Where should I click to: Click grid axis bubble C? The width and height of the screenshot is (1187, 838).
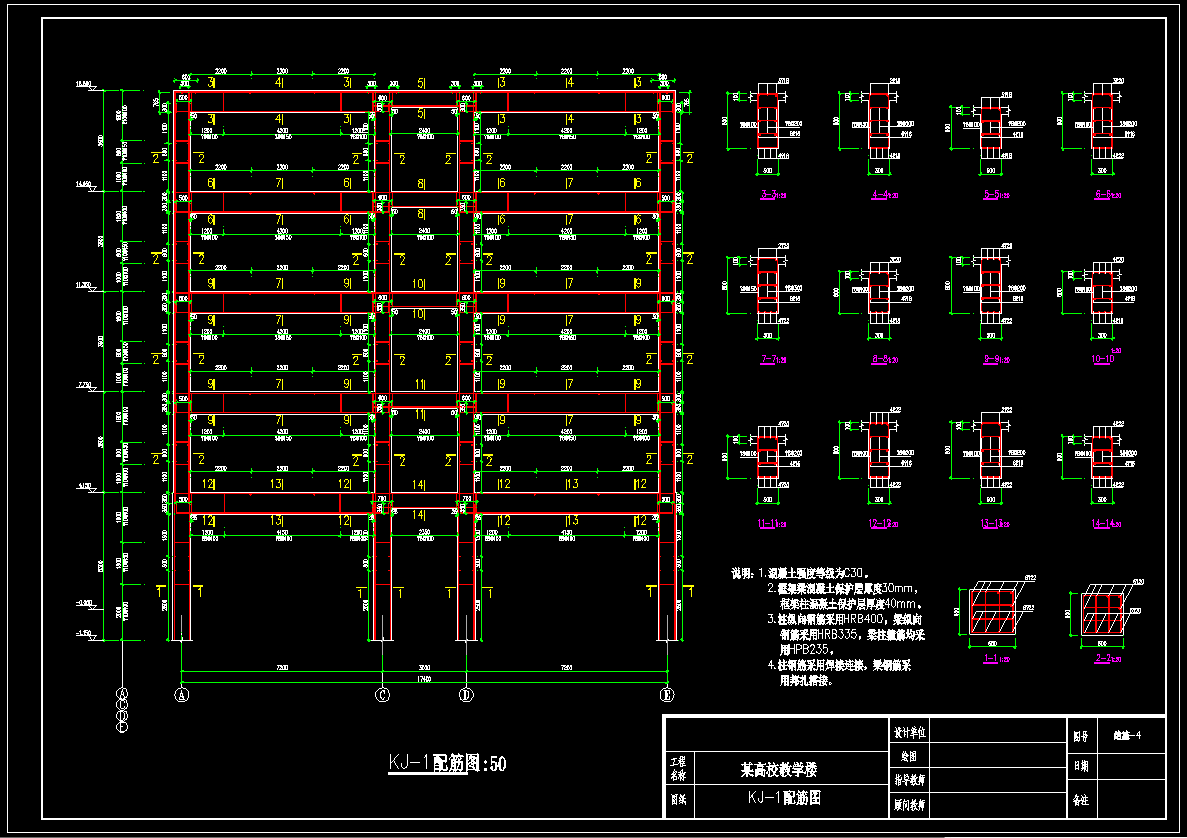point(381,694)
